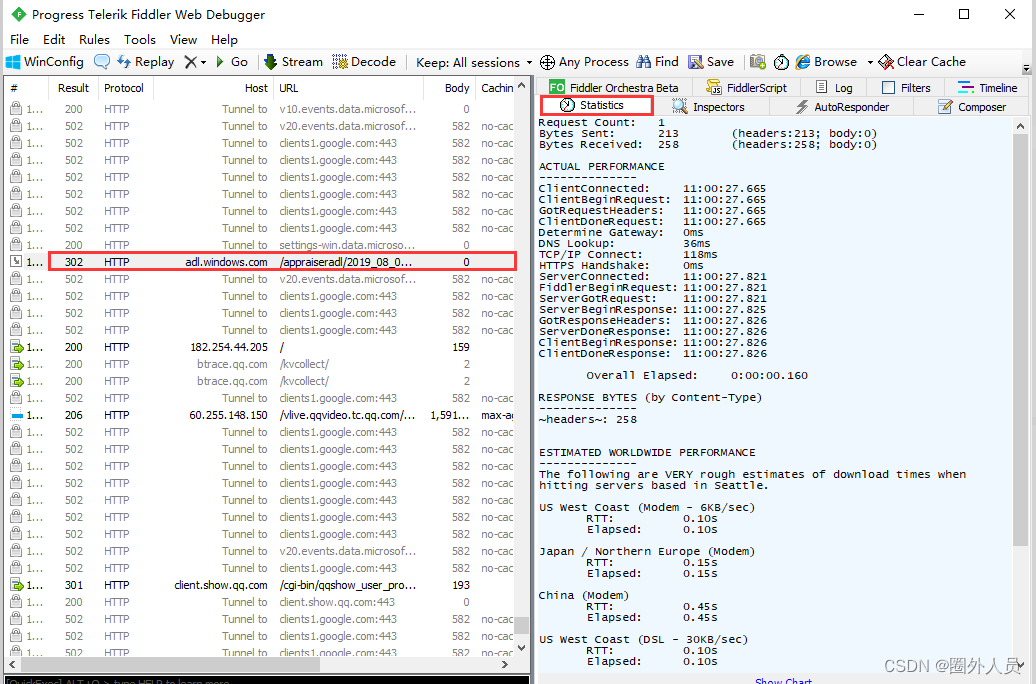Viewport: 1036px width, 684px height.
Task: Click icon of the 60.255.148.150 session
Action: point(17,415)
